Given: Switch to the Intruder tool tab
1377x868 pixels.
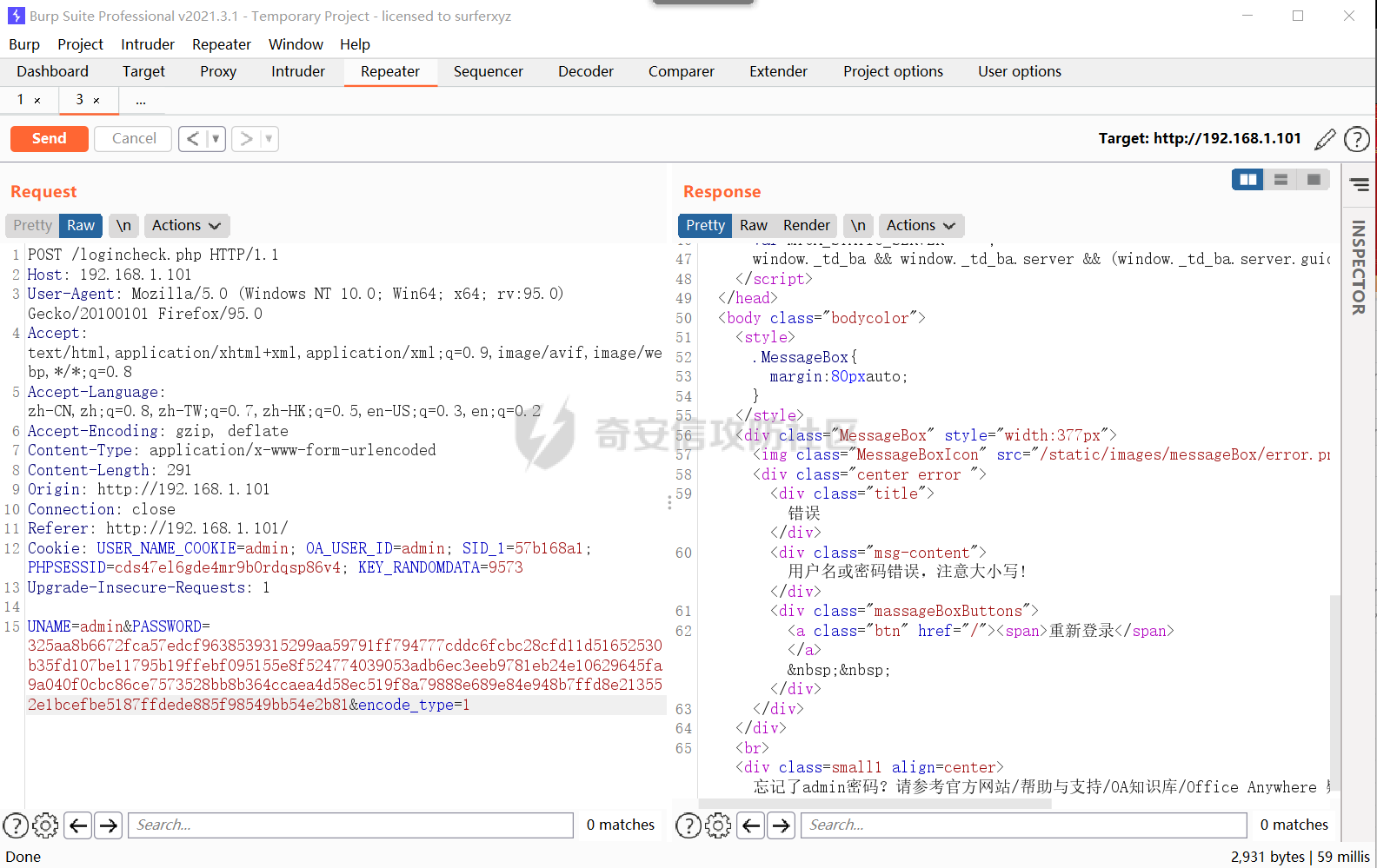Looking at the screenshot, I should 298,72.
